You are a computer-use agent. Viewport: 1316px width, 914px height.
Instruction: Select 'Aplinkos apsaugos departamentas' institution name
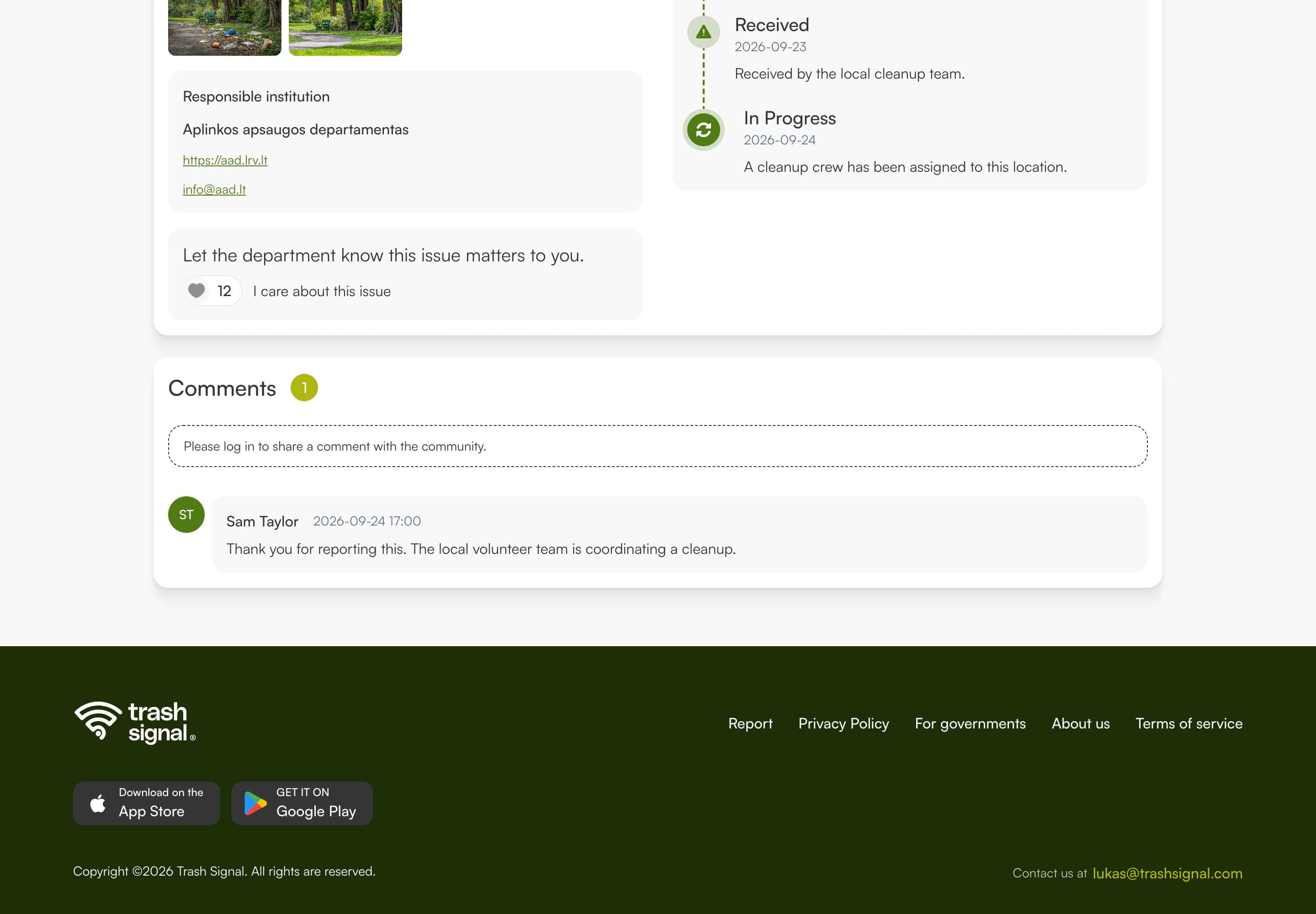[x=296, y=129]
